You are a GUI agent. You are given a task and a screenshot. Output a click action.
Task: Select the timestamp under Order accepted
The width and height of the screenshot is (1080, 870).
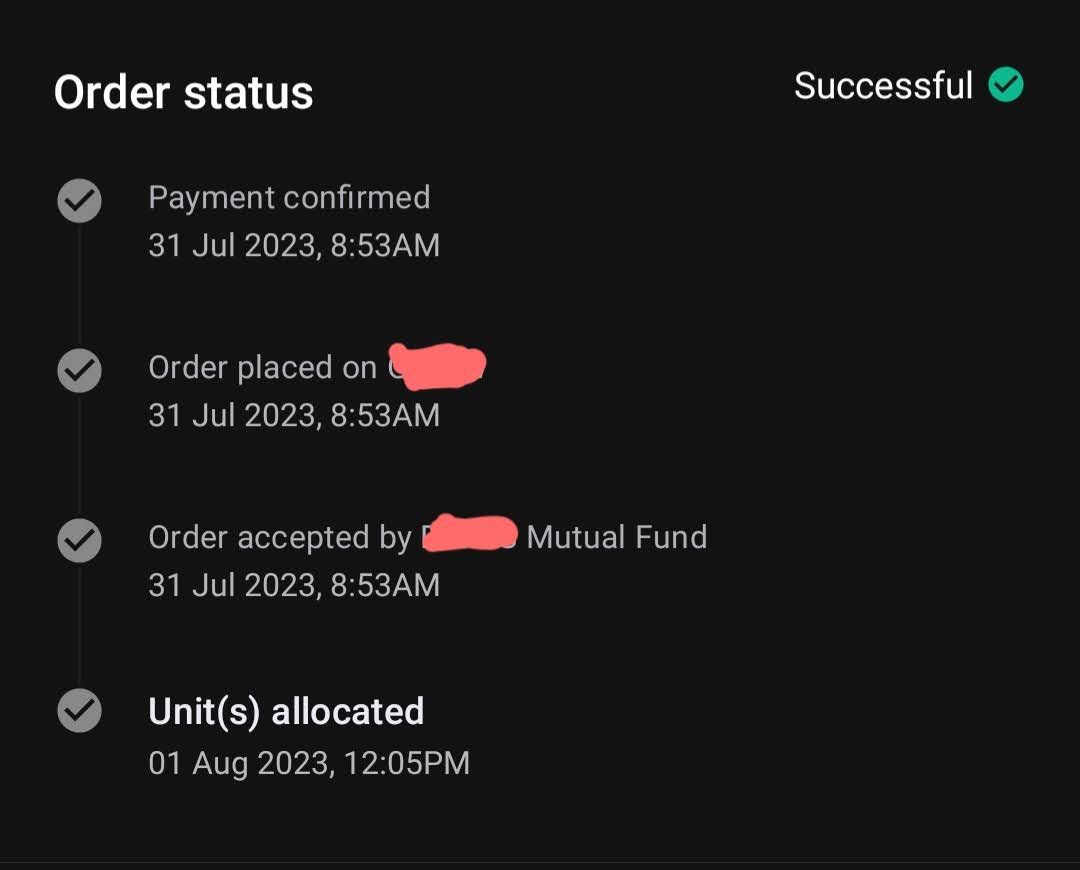[294, 586]
